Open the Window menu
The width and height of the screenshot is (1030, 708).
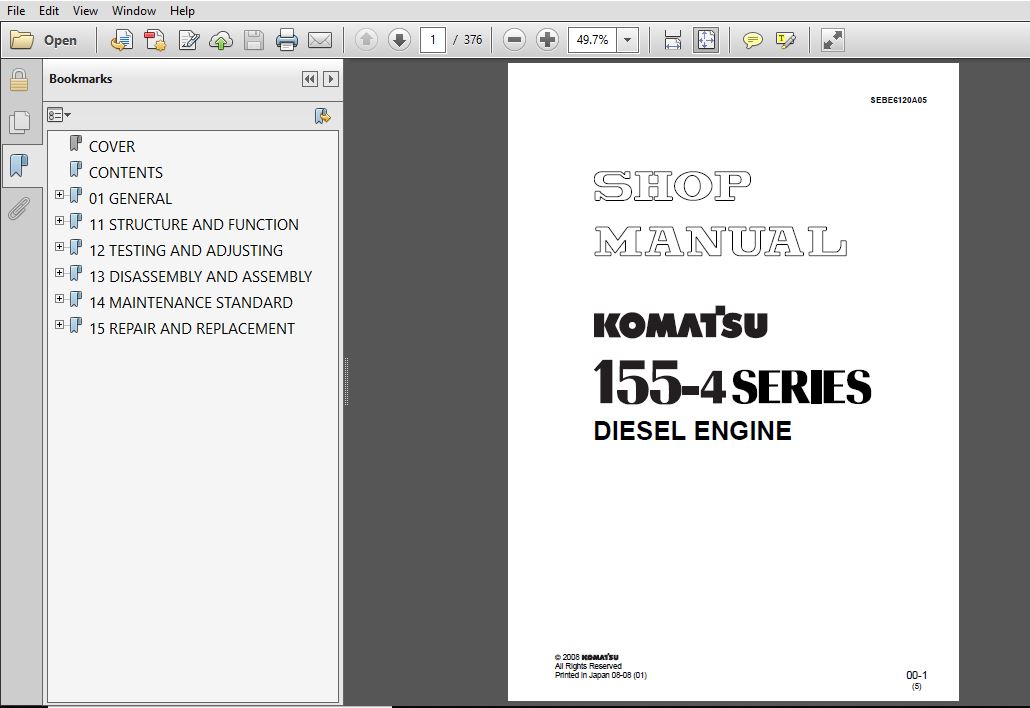tap(134, 11)
